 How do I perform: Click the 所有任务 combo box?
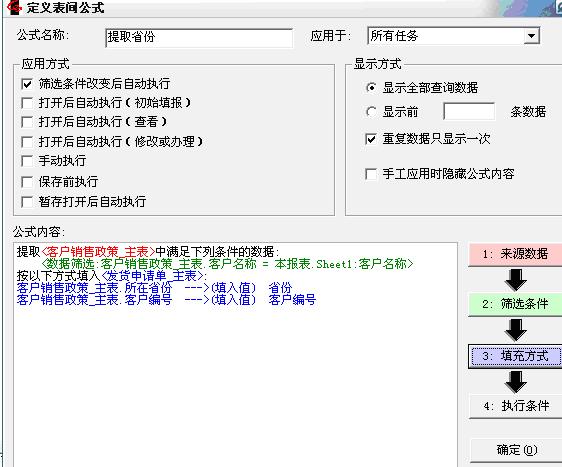[x=453, y=36]
